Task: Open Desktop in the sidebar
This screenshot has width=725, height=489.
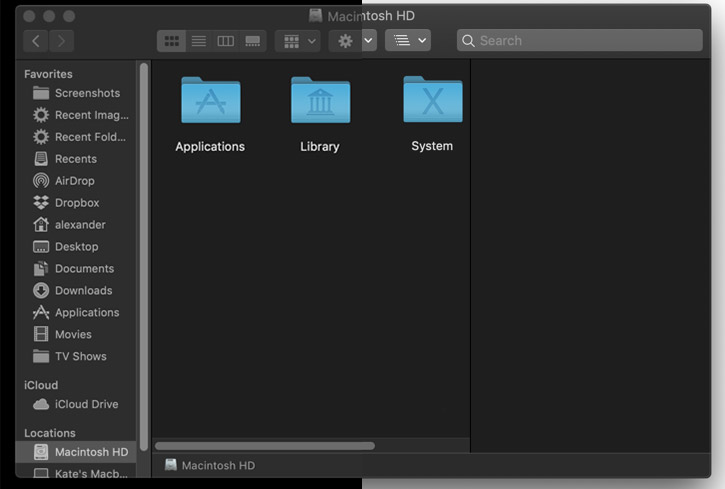Action: tap(77, 247)
